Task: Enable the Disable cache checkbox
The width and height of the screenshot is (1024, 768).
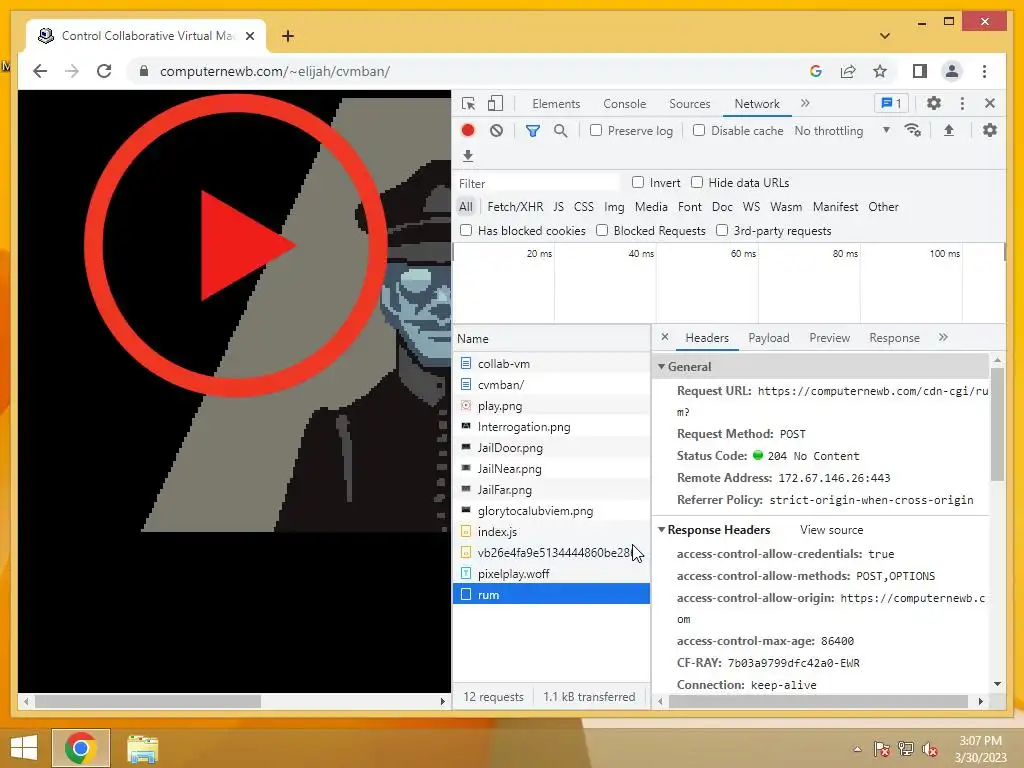Action: click(x=699, y=130)
